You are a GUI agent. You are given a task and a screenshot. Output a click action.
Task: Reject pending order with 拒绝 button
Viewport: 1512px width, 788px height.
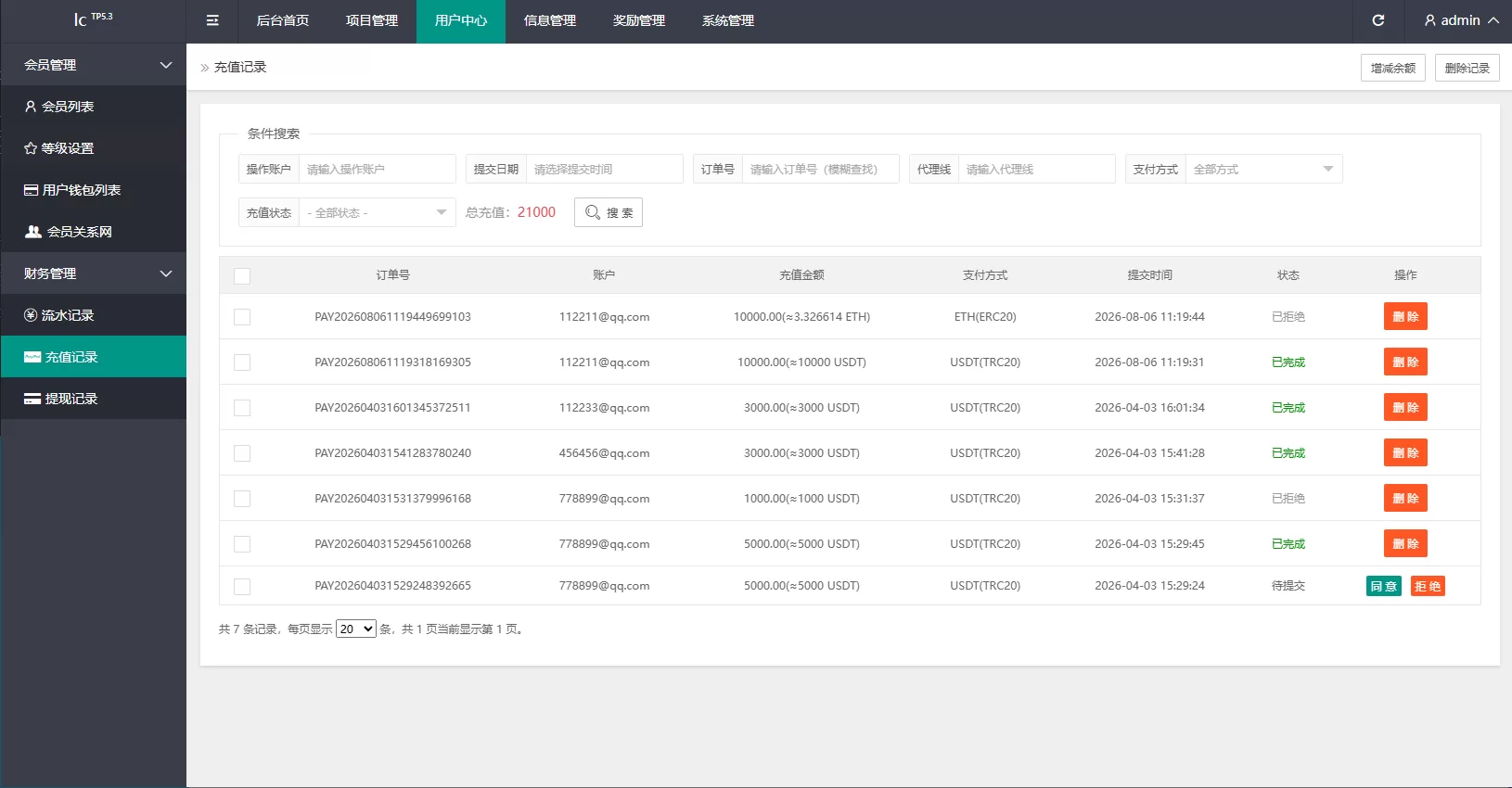tap(1428, 586)
